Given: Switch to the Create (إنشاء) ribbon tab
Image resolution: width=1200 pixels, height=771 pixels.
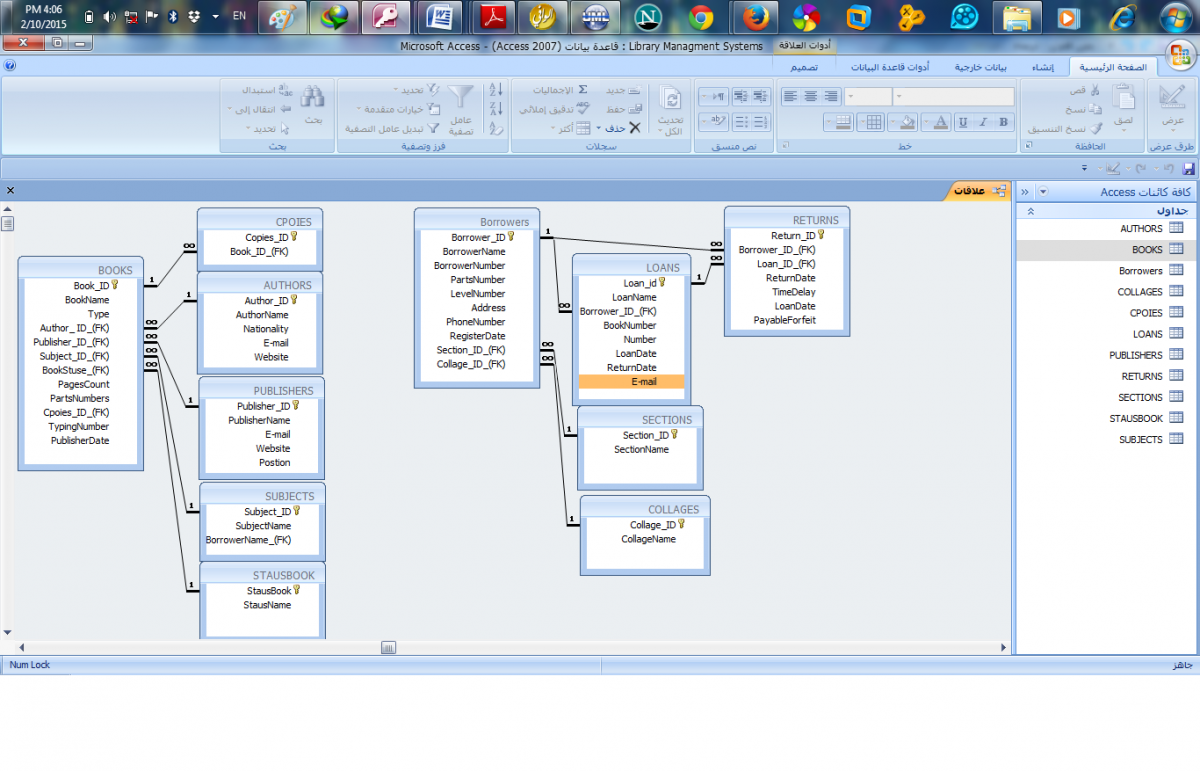Looking at the screenshot, I should (x=1042, y=67).
